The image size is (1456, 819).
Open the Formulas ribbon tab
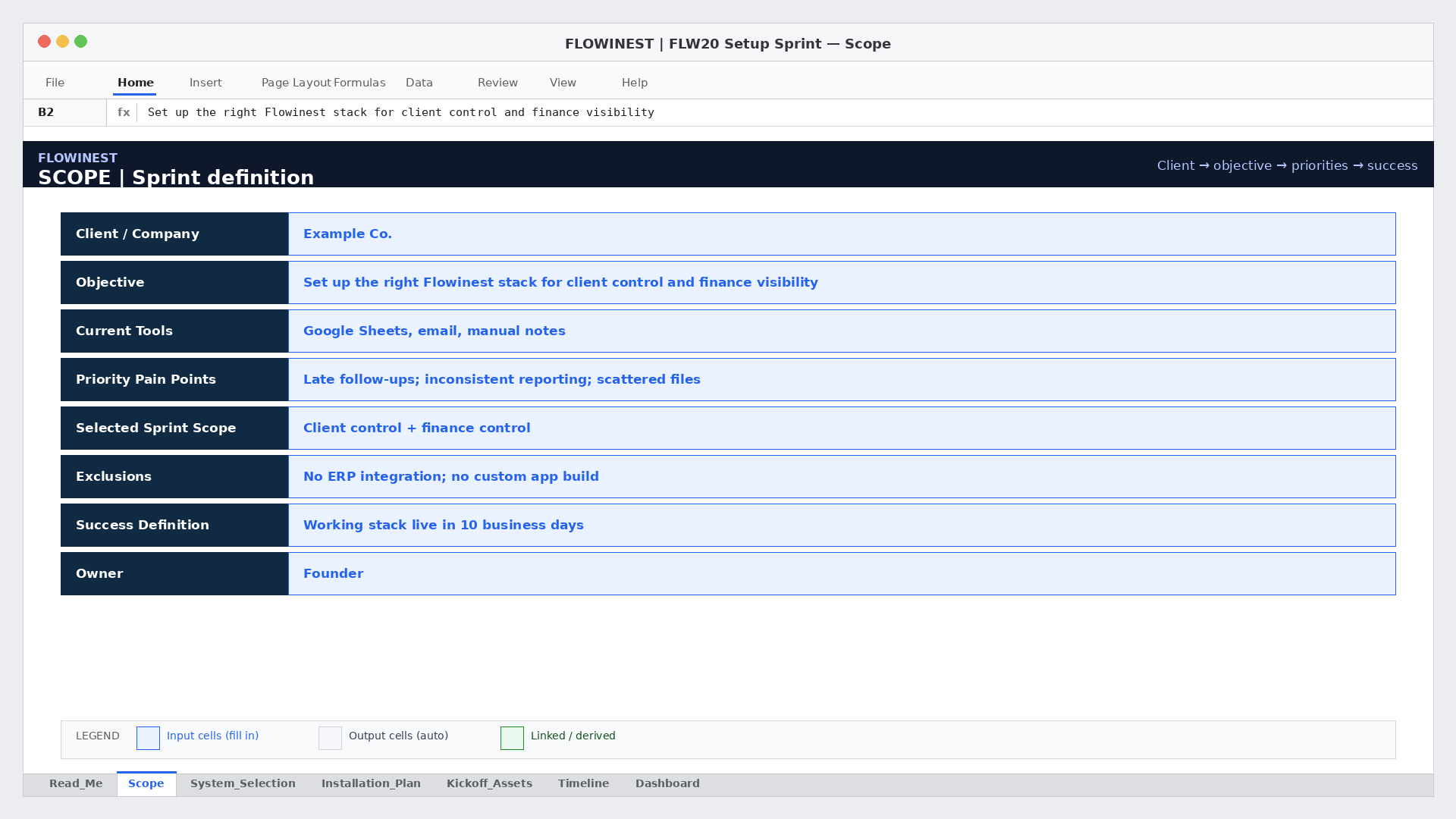point(359,83)
